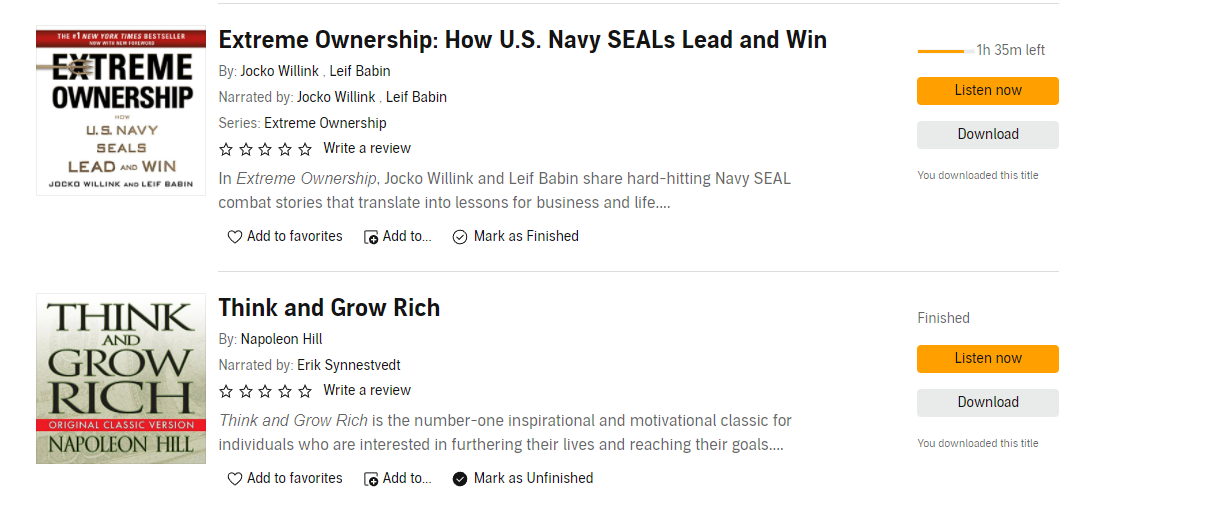Click Add to collection icon for Think and Grow Rich
This screenshot has width=1229, height=509.
371,479
